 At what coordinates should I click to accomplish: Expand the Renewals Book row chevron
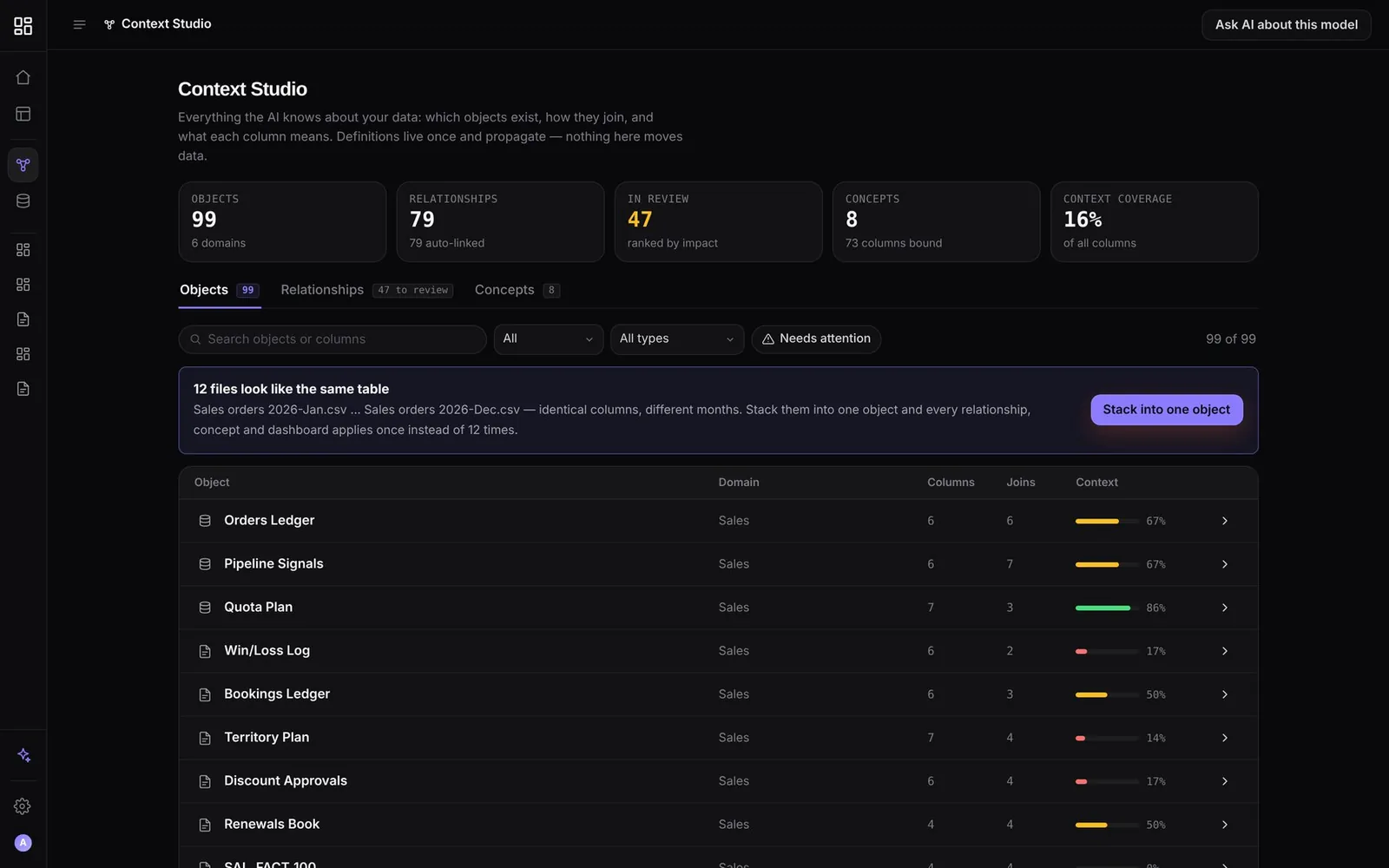pyautogui.click(x=1225, y=825)
